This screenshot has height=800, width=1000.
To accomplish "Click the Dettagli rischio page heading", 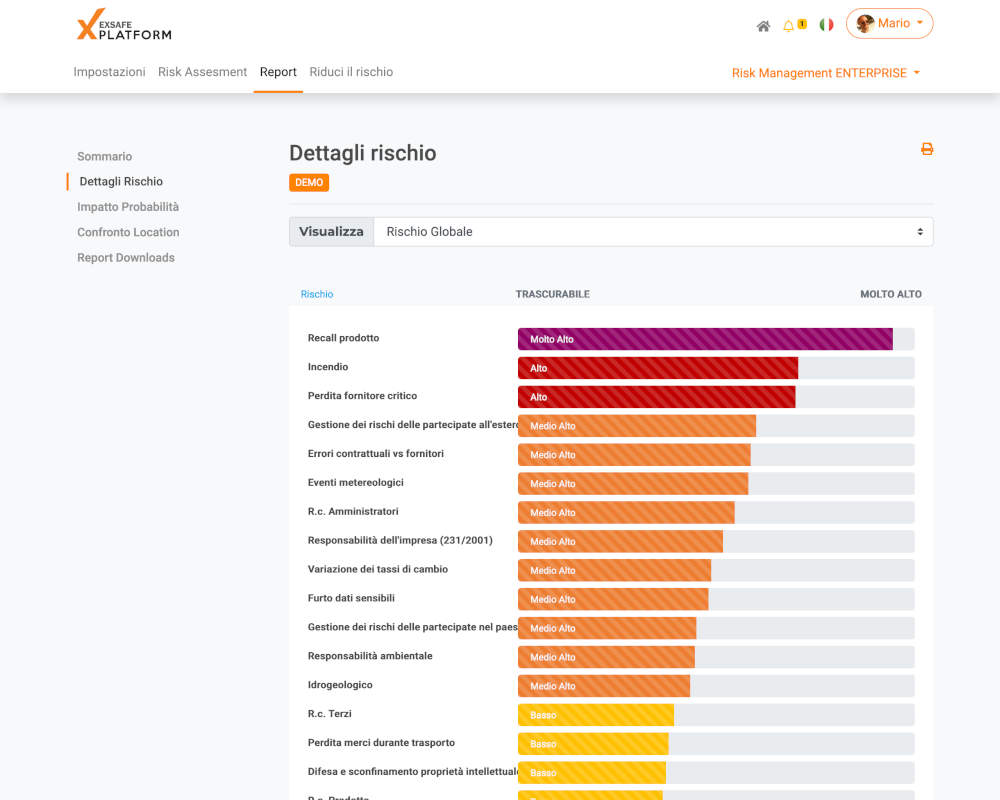I will pyautogui.click(x=362, y=153).
